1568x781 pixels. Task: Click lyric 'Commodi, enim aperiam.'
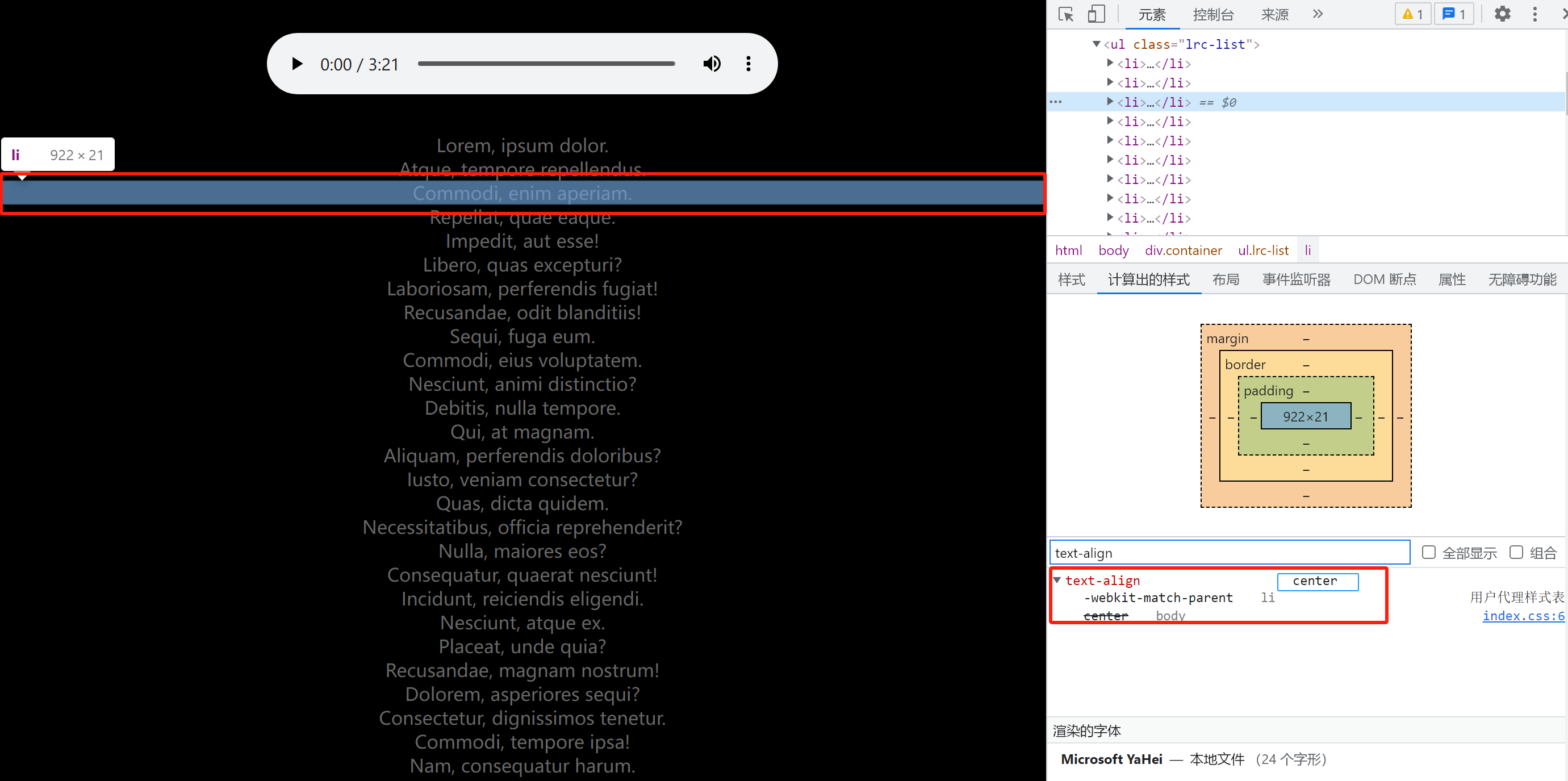522,193
